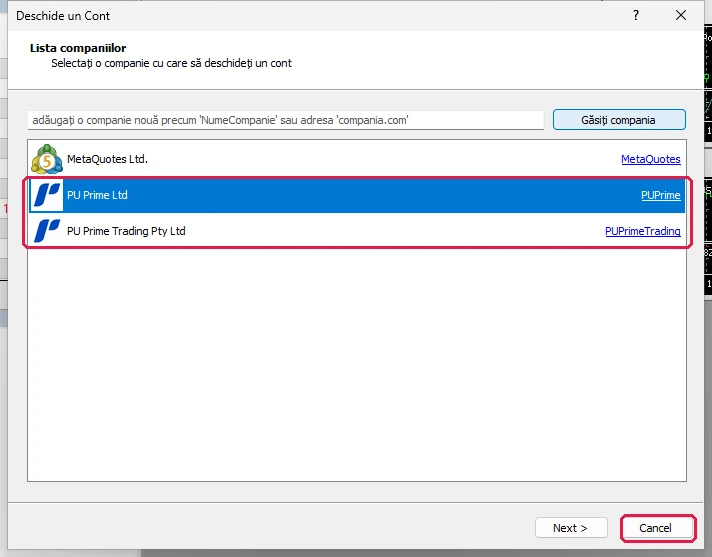Open the MetaQuotes link
Image resolution: width=712 pixels, height=557 pixels.
point(651,159)
